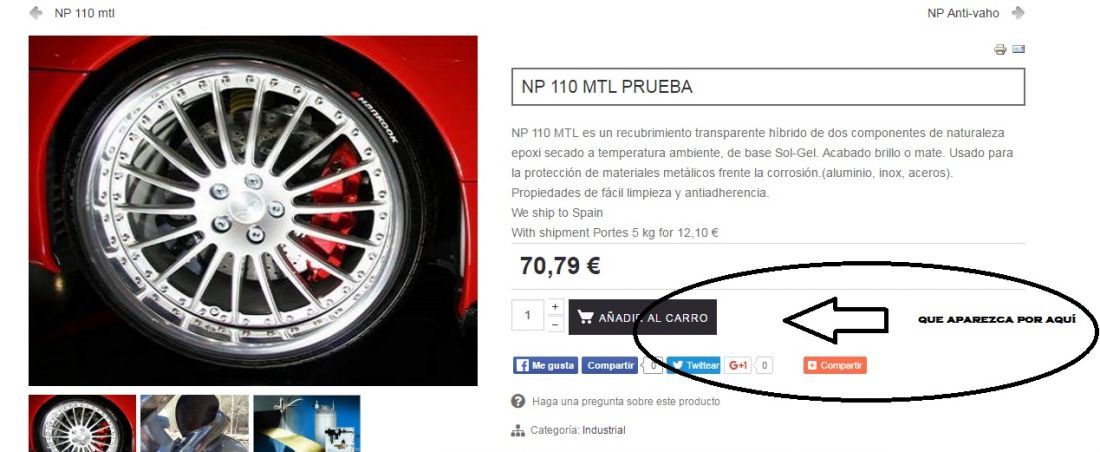Viewport: 1100px width, 452px height.
Task: Tweet with the Twitter button
Action: click(x=694, y=365)
